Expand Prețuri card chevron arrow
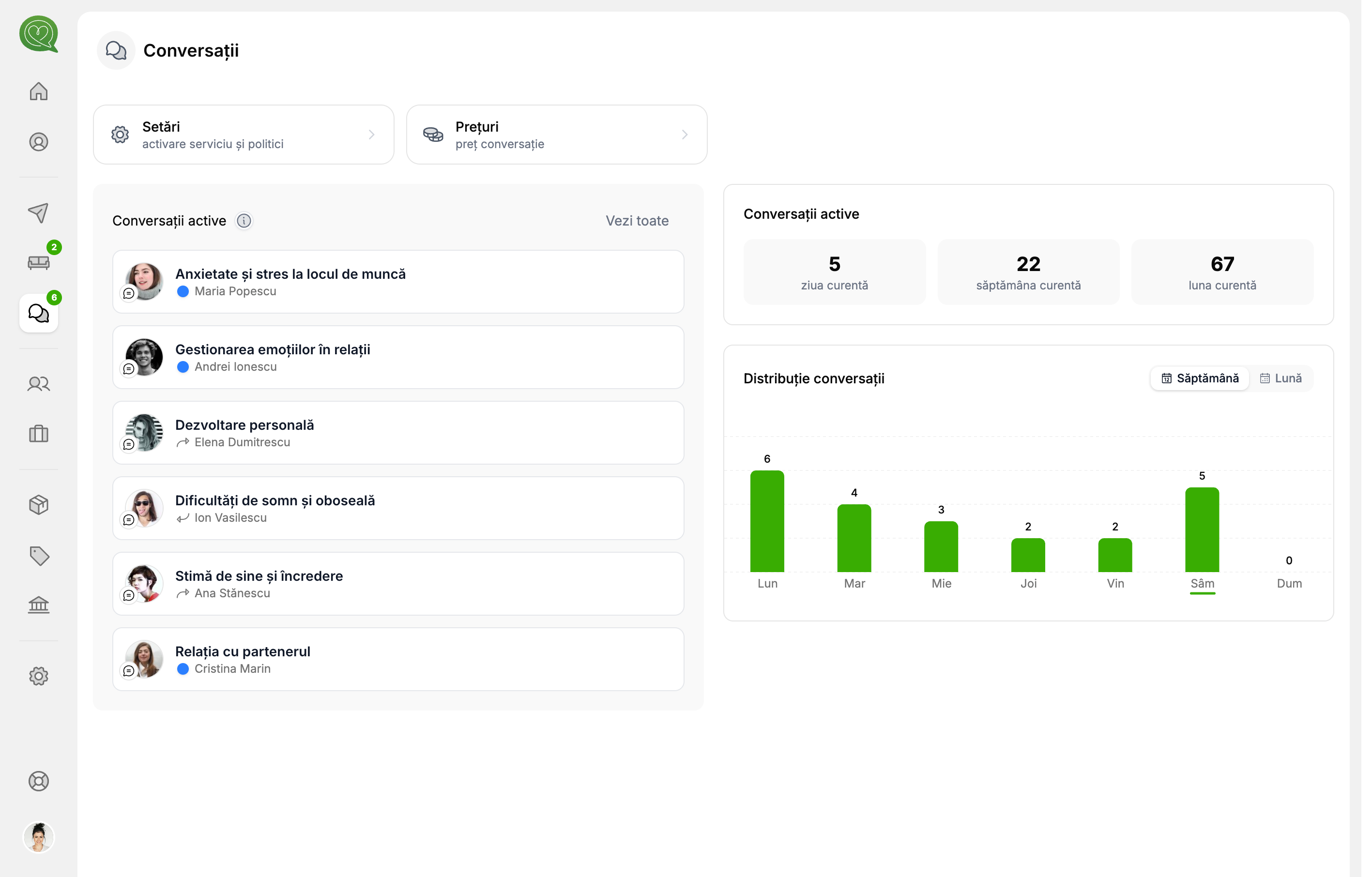The width and height of the screenshot is (1372, 877). 685,135
